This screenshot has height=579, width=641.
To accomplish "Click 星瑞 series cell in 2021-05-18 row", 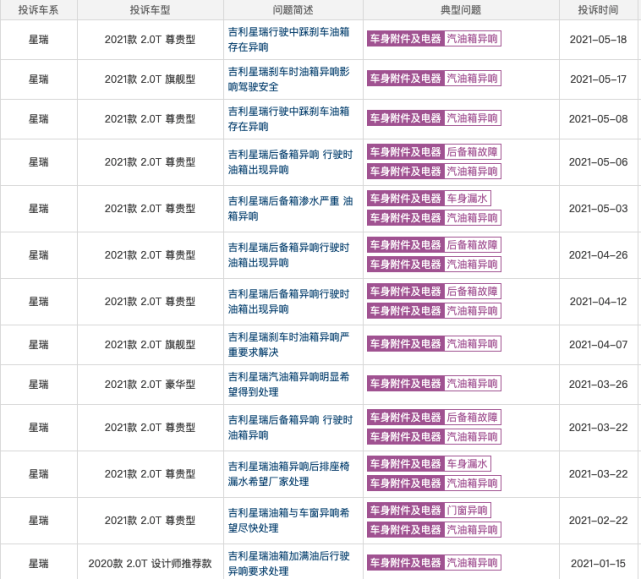I will (x=38, y=40).
